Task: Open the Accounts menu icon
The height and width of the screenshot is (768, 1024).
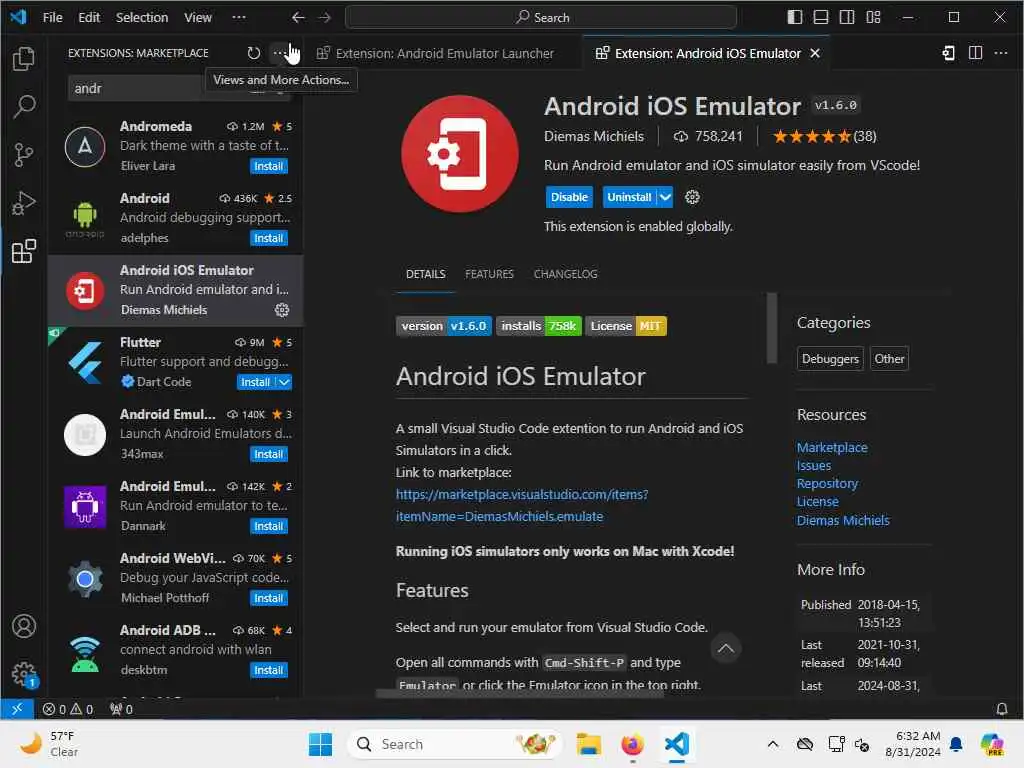Action: 24,626
